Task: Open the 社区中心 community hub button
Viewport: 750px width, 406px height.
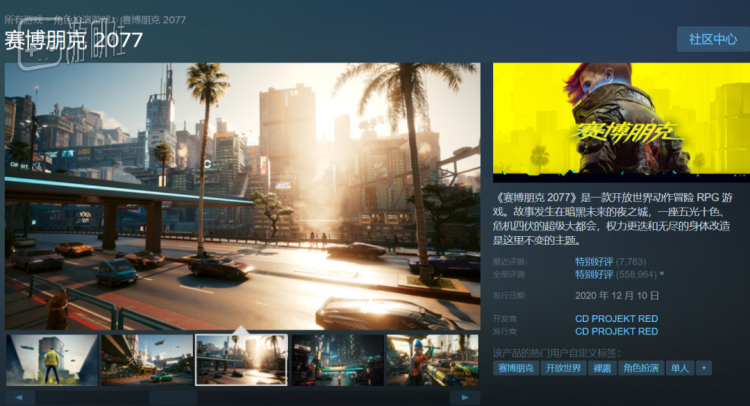Action: tap(713, 39)
